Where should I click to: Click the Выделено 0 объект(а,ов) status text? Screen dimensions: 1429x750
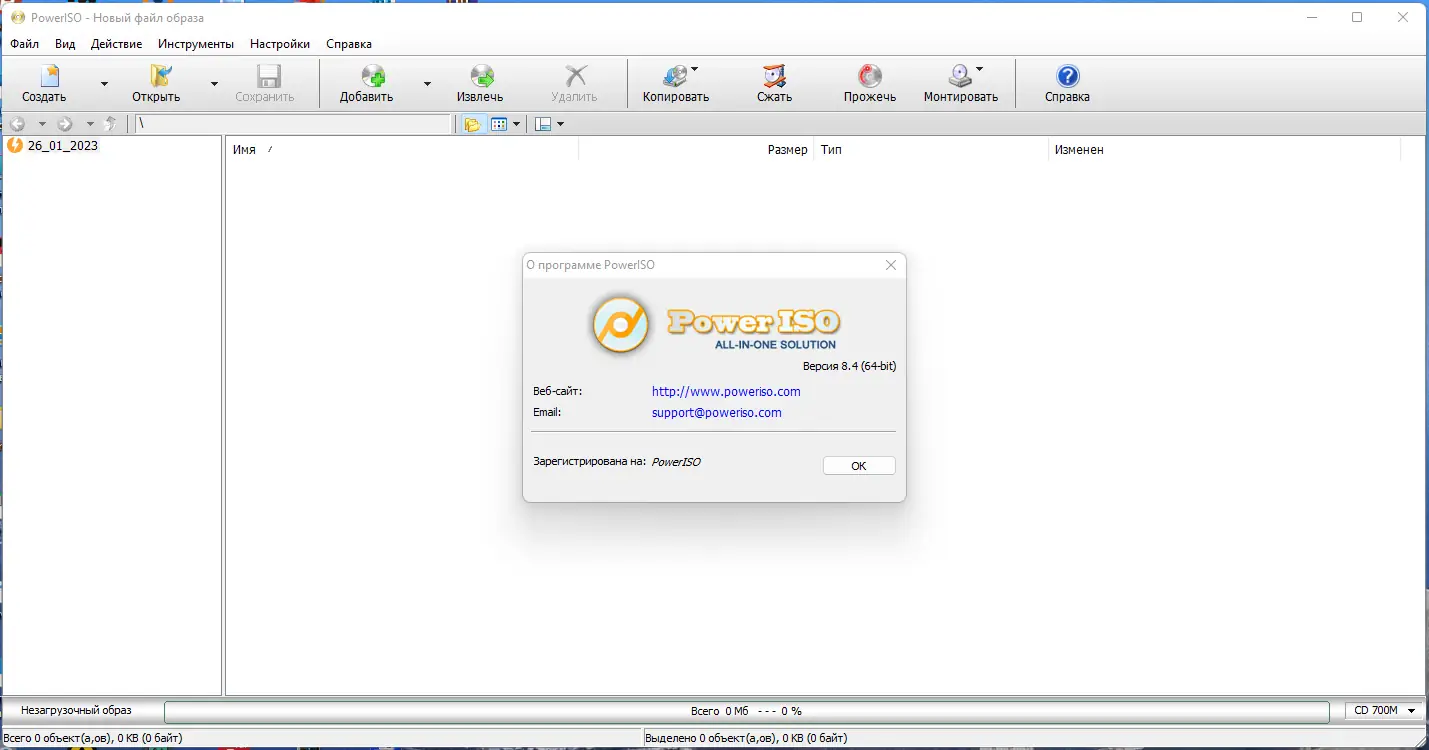[x=746, y=738]
